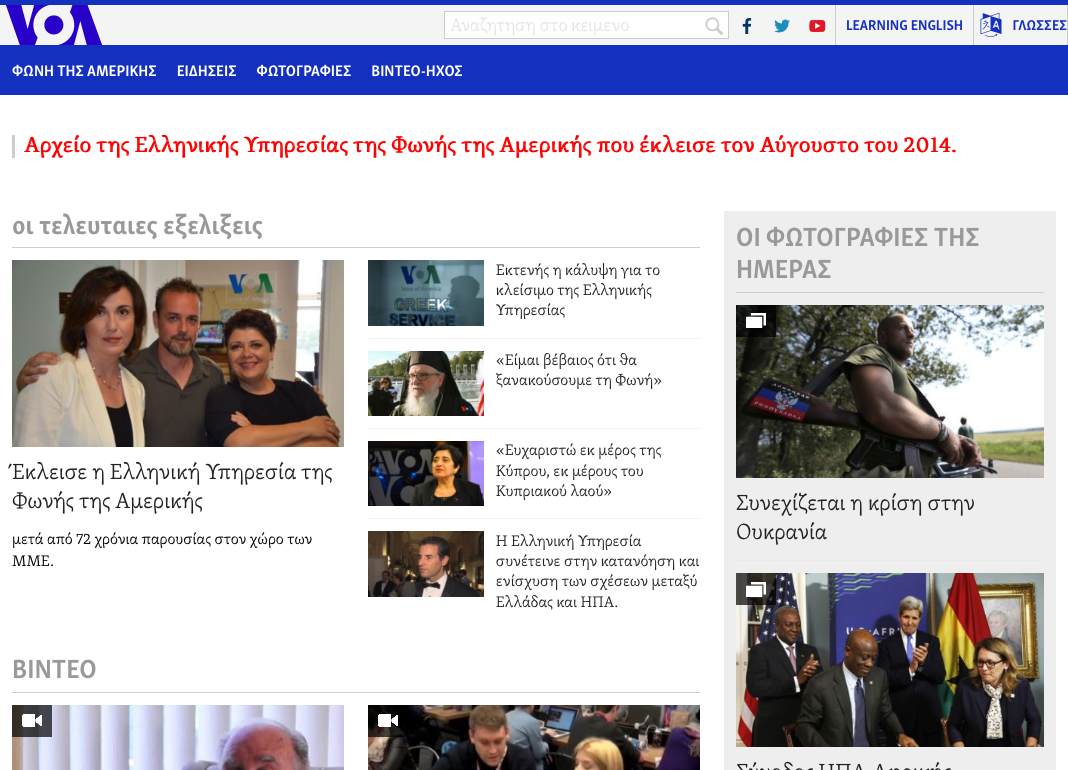Click video camera icon on right video
This screenshot has width=1068, height=770.
(388, 721)
